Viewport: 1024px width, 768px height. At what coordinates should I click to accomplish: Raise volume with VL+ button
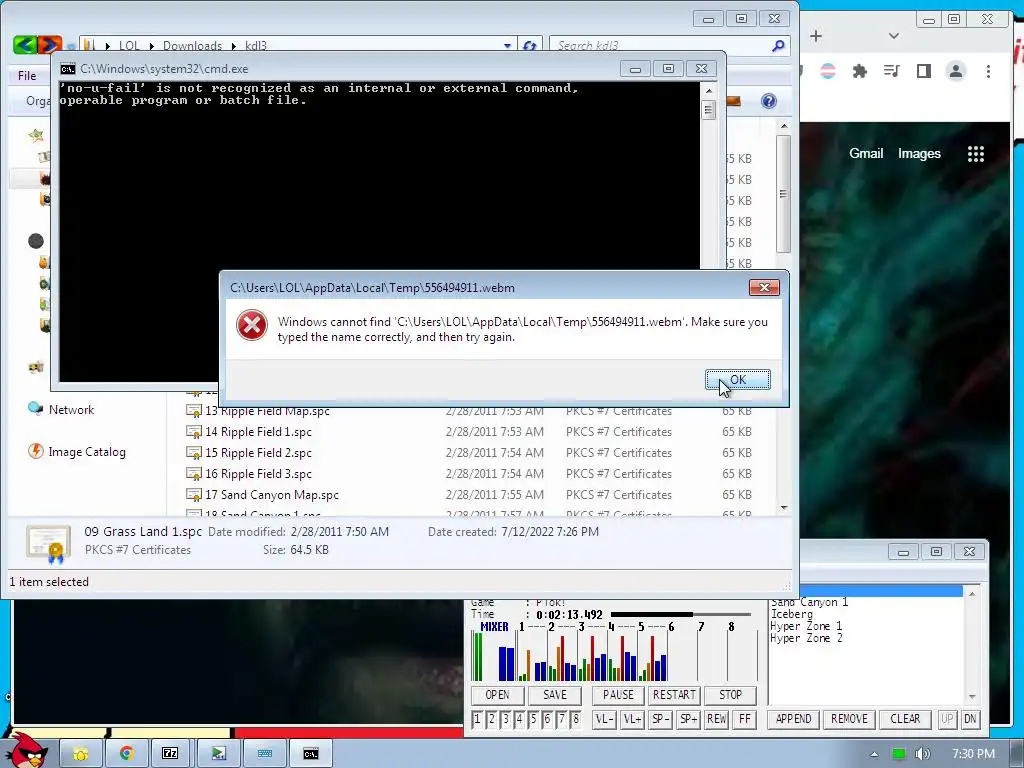point(632,719)
